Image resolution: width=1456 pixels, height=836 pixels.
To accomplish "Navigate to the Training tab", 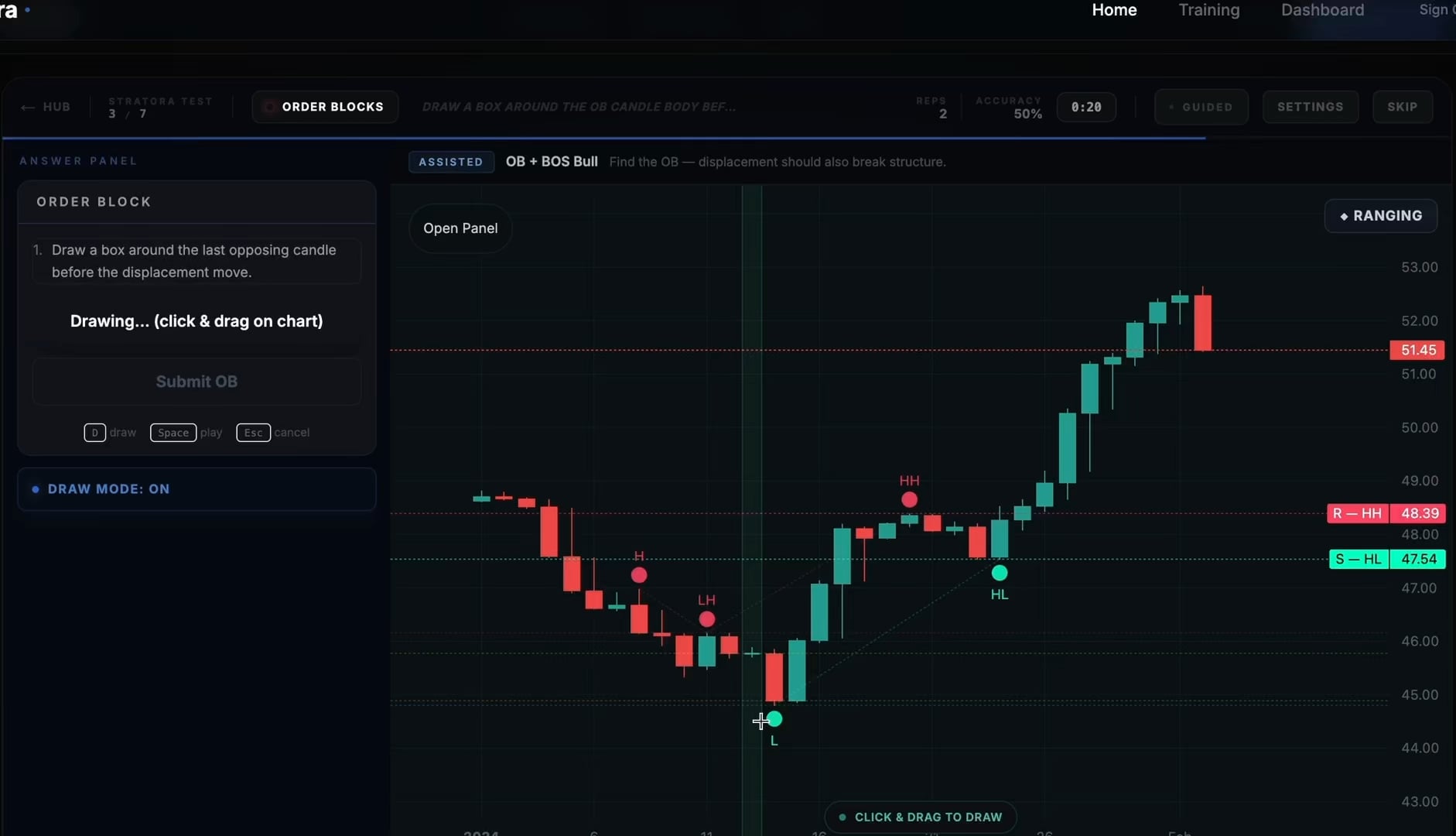I will click(x=1208, y=10).
